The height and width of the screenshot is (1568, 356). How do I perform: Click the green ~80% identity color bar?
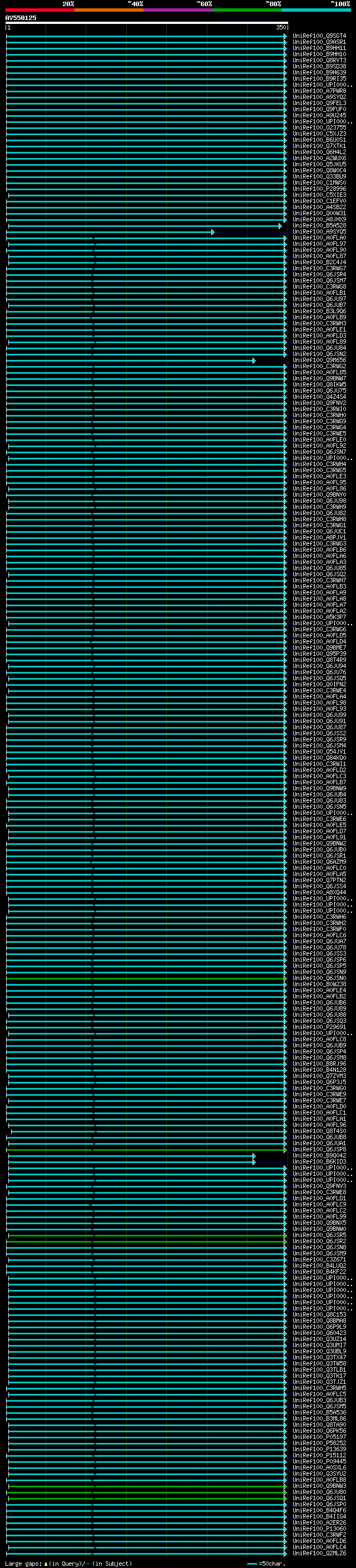pyautogui.click(x=246, y=10)
